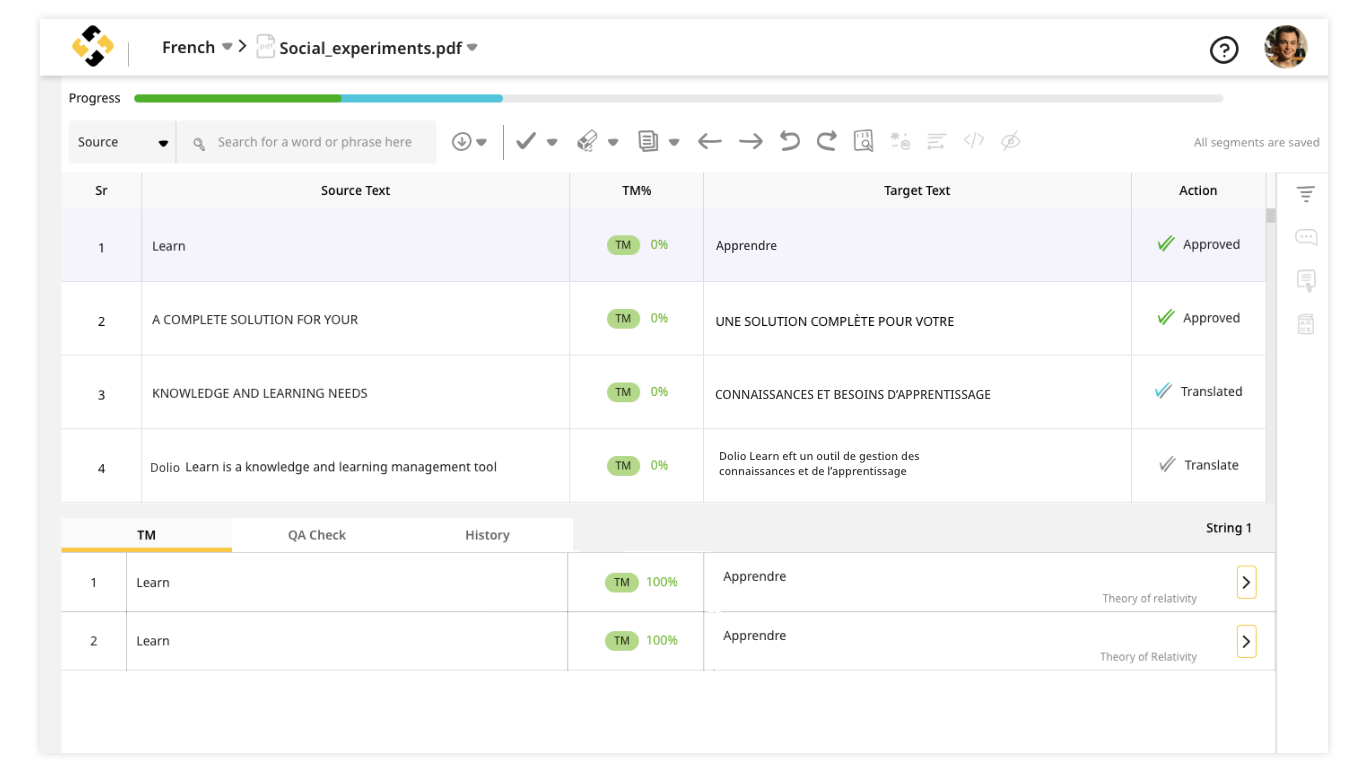Click the redo icon
This screenshot has height=772, width=1368.
coord(826,141)
